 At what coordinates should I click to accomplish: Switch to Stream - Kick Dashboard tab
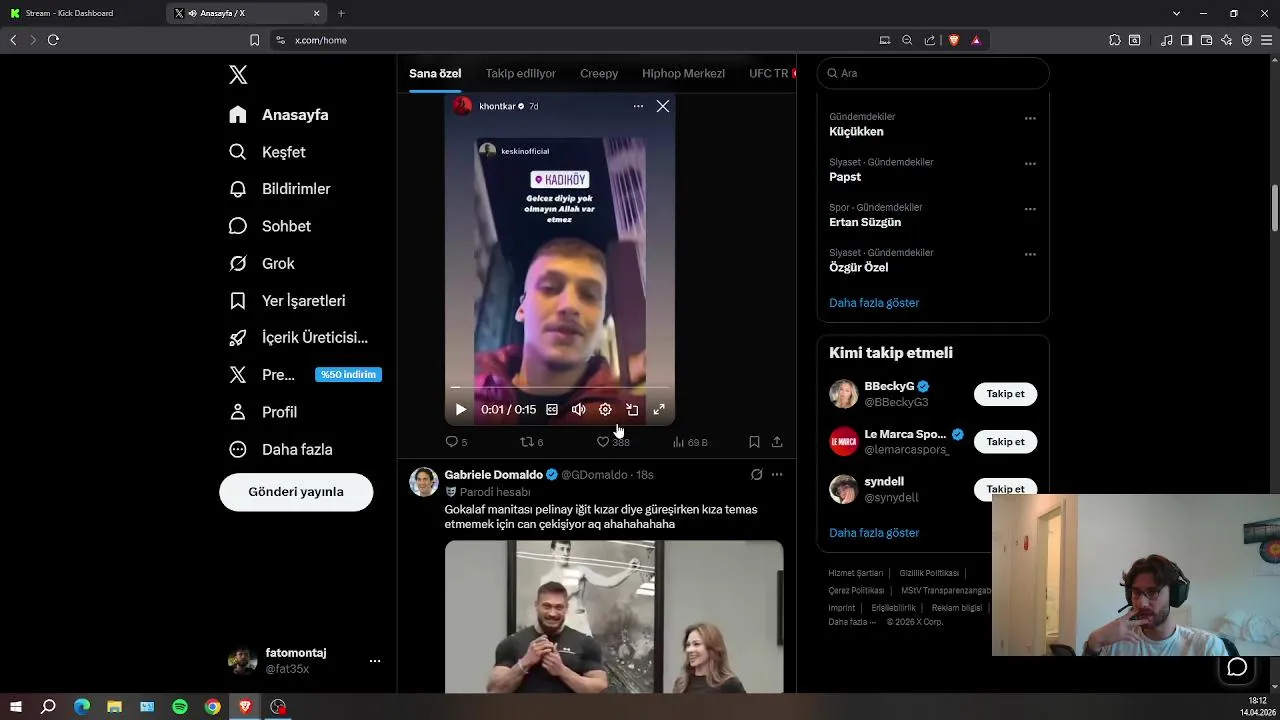coord(82,13)
